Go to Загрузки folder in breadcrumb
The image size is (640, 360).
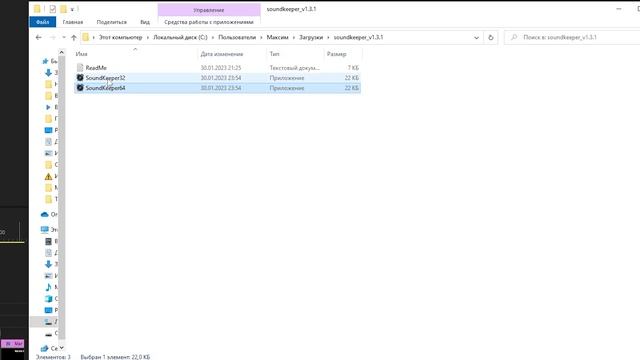click(x=311, y=37)
